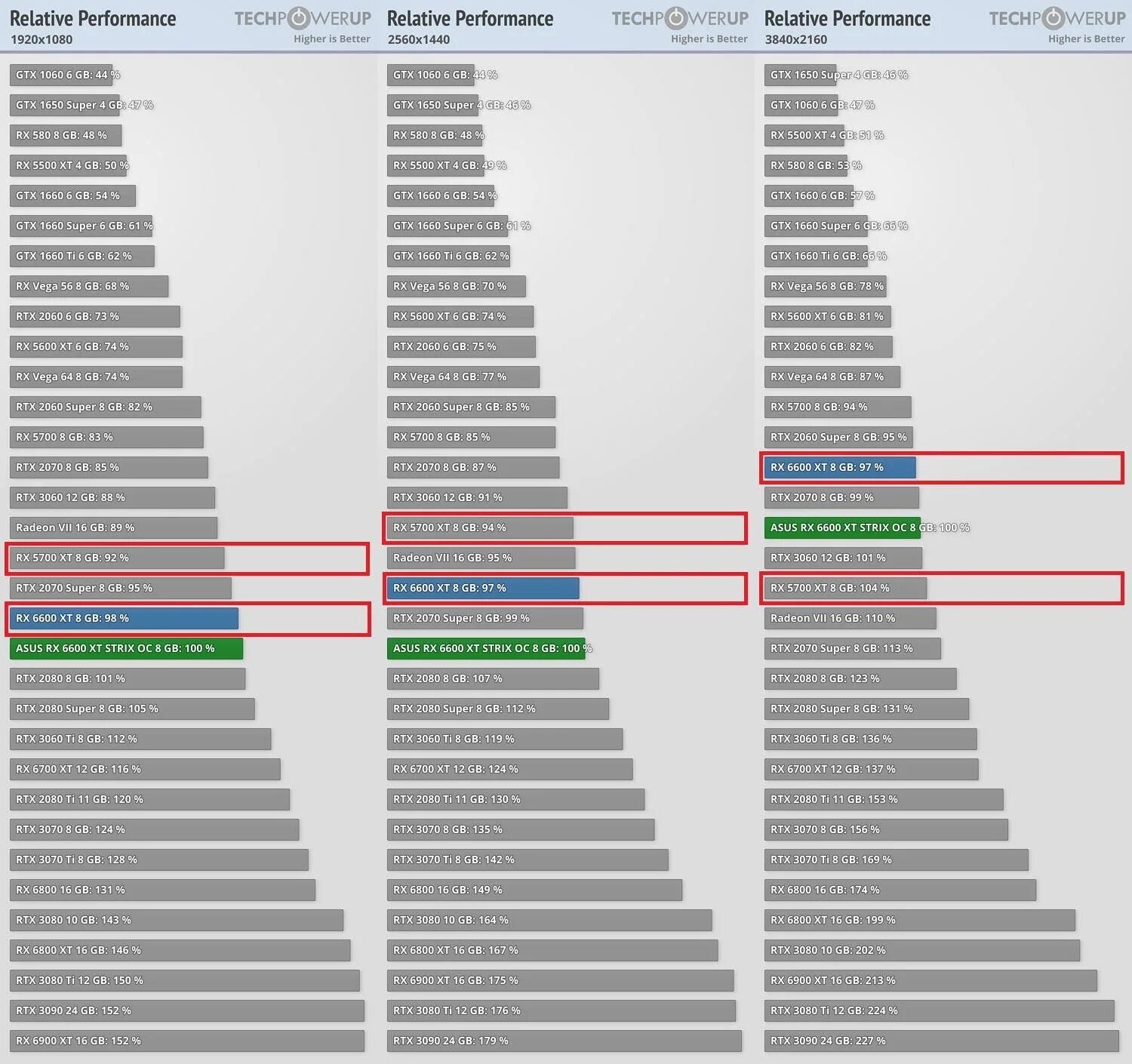Click RX 6800 XT 16 GB: 199 % bar
Viewport: 1132px width, 1064px height.
(920, 920)
